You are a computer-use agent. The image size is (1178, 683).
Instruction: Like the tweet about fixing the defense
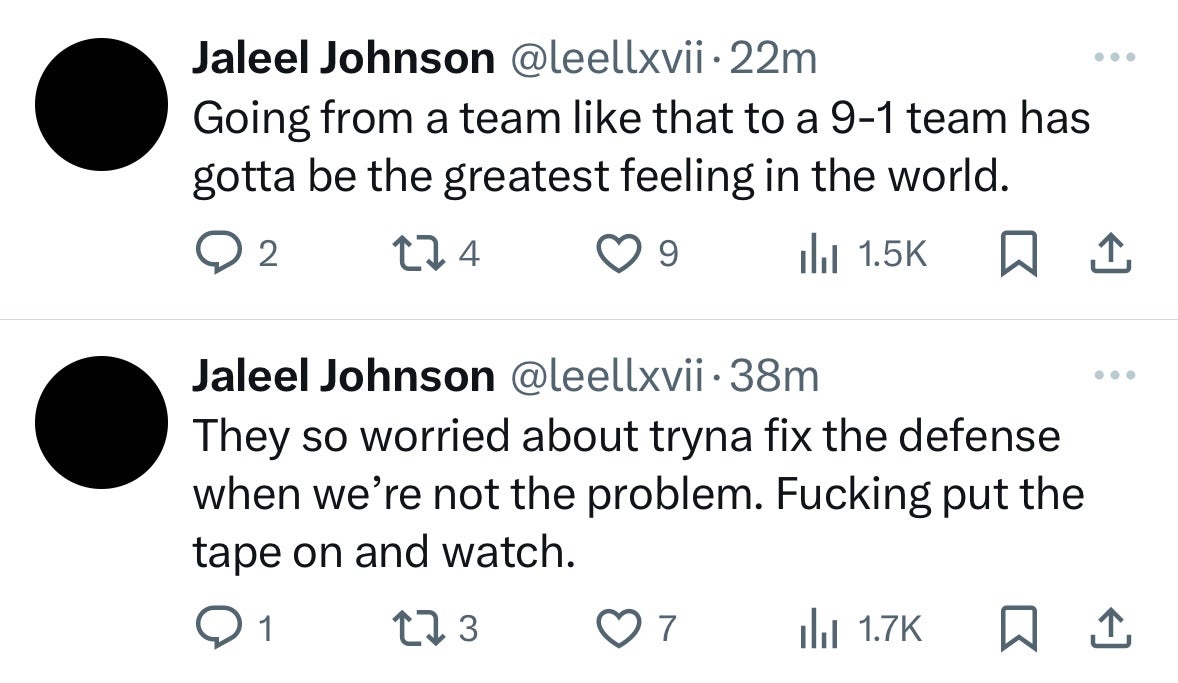pyautogui.click(x=617, y=629)
